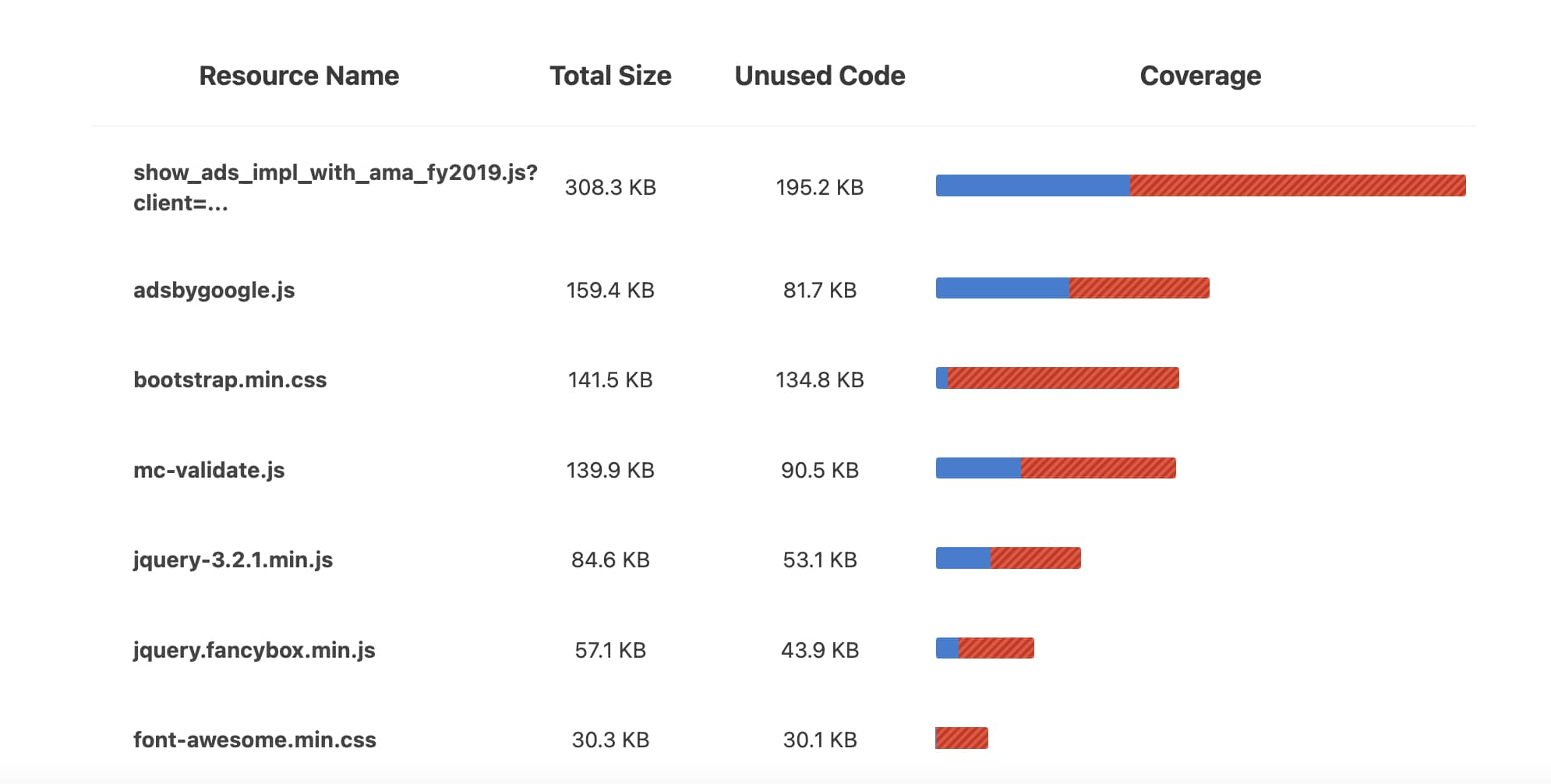Screen dimensions: 1551x784
Task: Click the 90.5 KB unused code value
Action: [820, 470]
